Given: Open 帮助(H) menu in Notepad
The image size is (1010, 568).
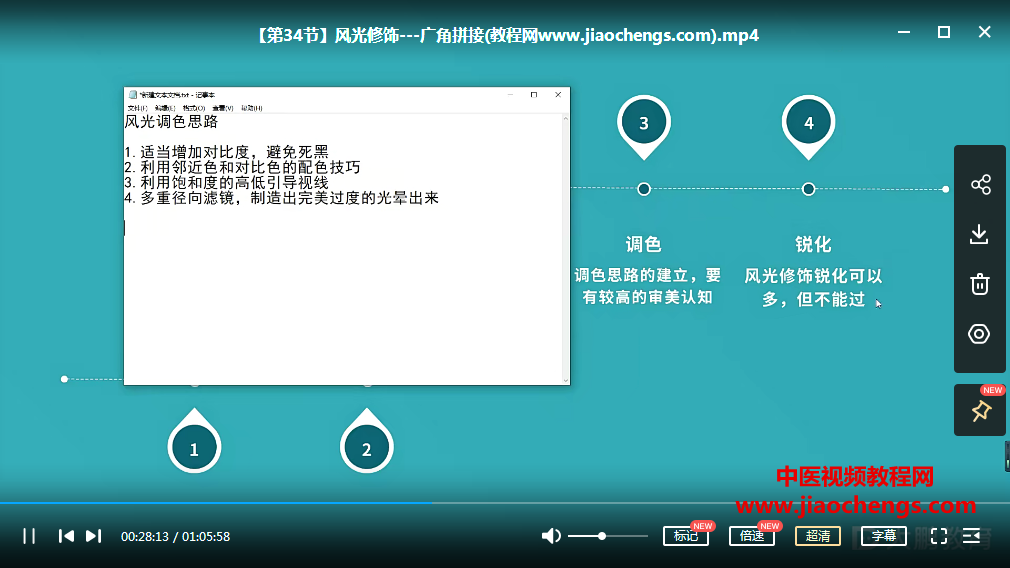Looking at the screenshot, I should 252,108.
